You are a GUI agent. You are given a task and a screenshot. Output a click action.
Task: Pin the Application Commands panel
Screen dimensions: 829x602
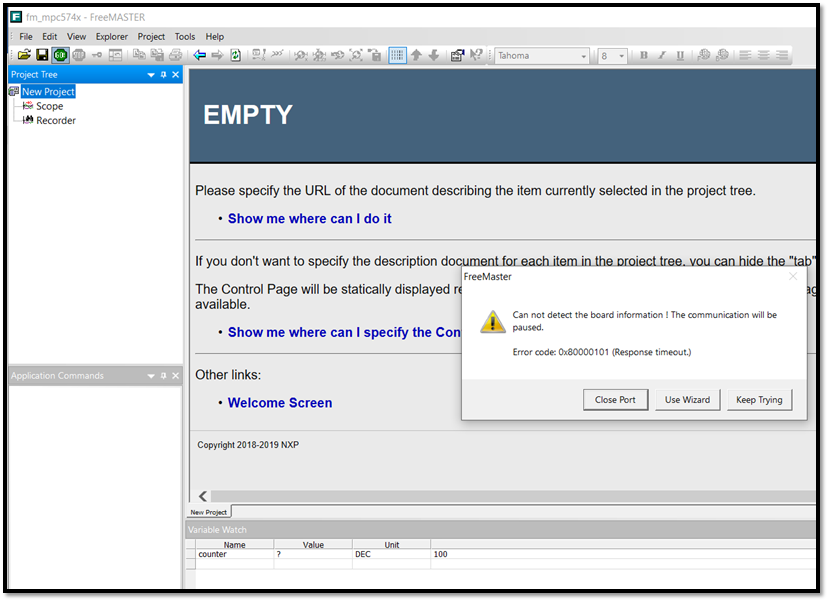pyautogui.click(x=163, y=376)
